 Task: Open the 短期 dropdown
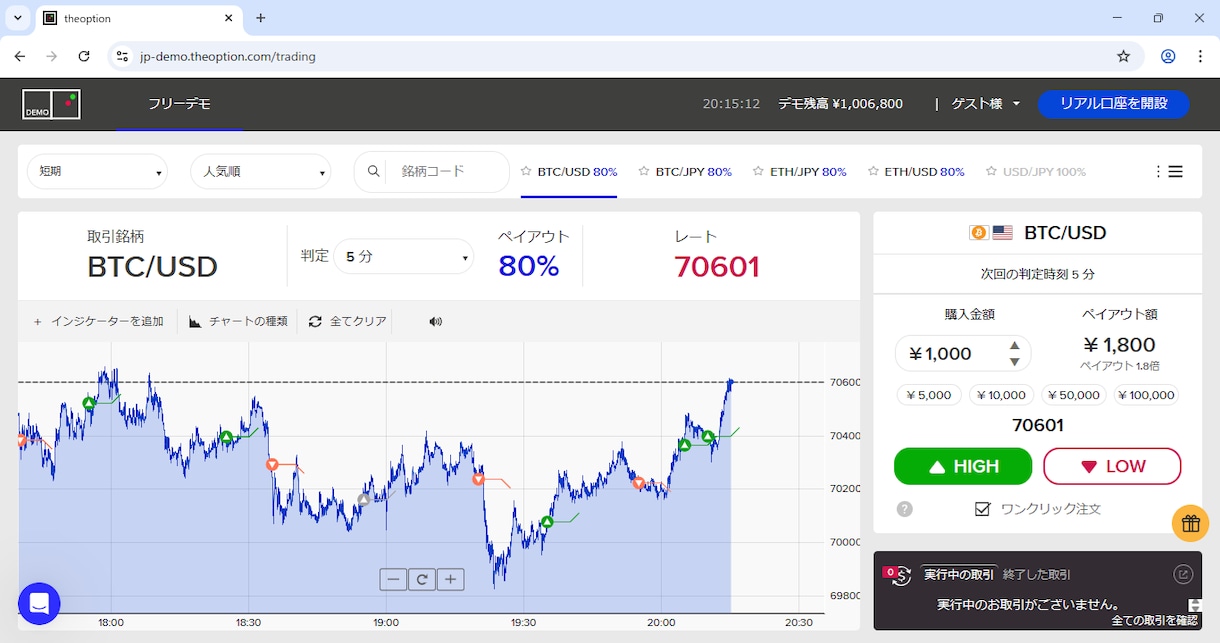97,172
